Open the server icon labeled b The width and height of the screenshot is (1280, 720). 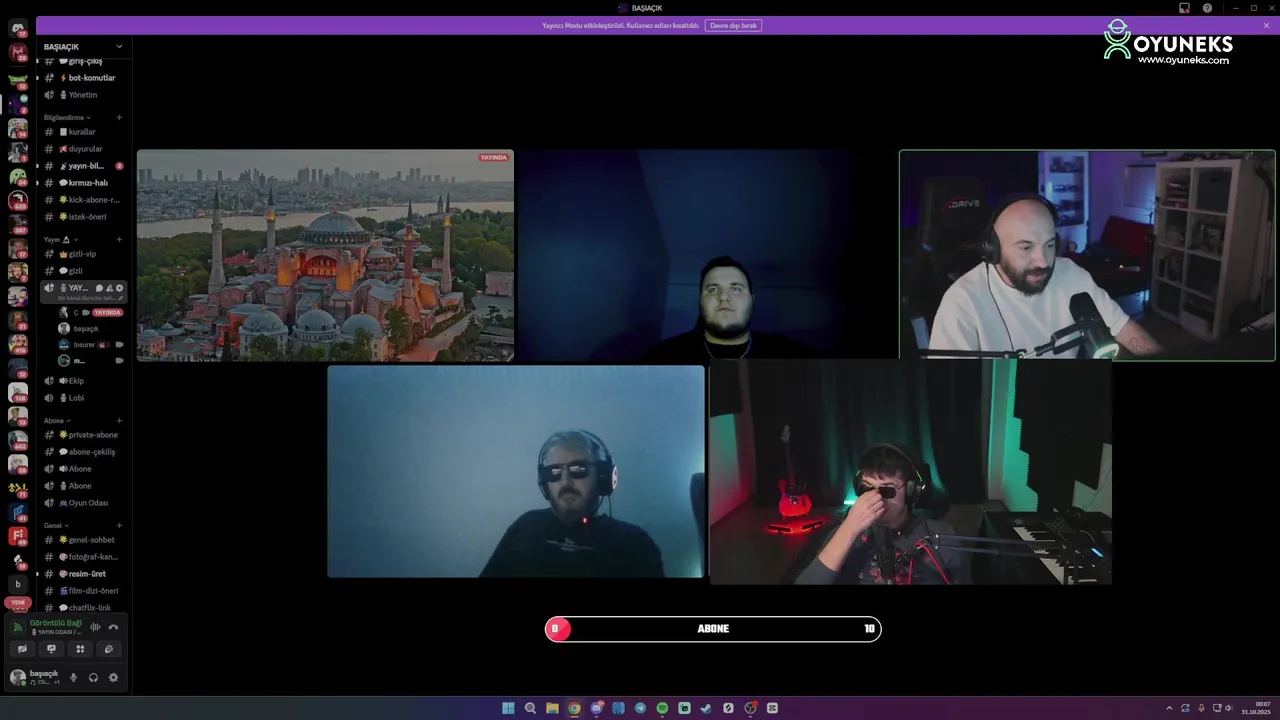click(x=18, y=584)
